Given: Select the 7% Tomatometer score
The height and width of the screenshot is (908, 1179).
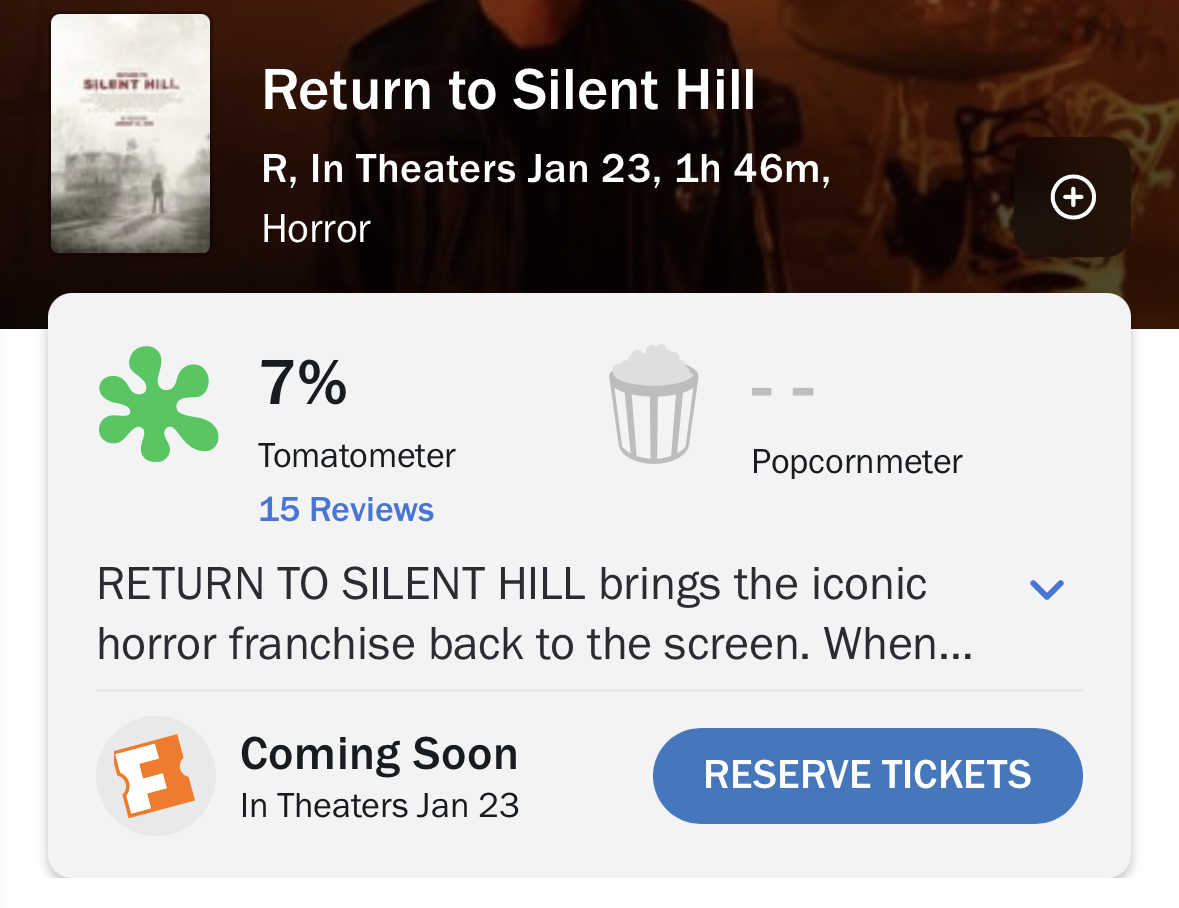Looking at the screenshot, I should tap(303, 384).
